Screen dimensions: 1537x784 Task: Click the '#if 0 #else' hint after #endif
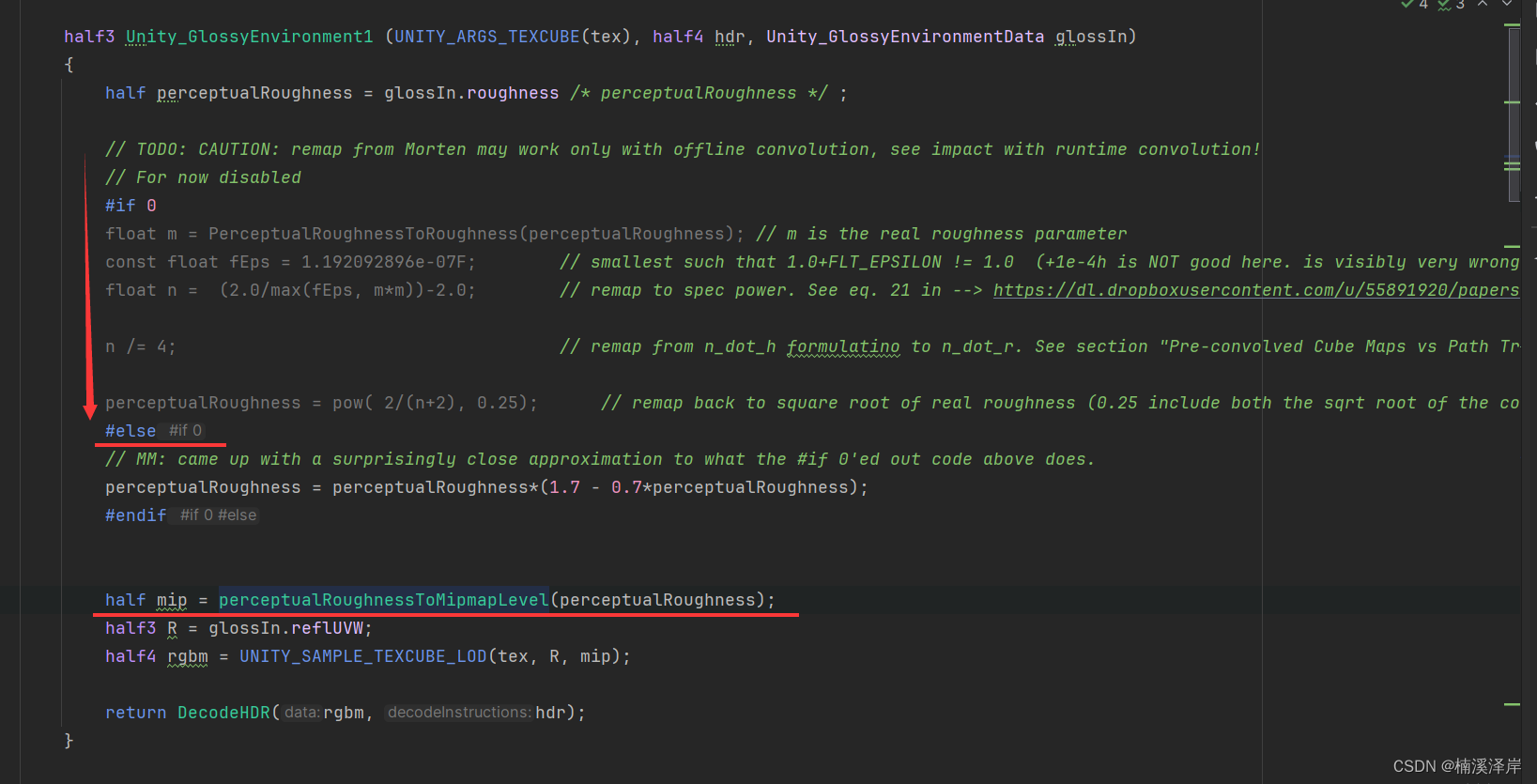click(x=218, y=515)
